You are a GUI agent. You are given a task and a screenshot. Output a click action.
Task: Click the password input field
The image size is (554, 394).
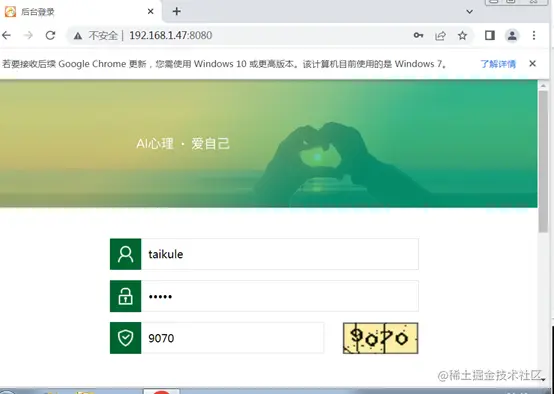click(280, 296)
